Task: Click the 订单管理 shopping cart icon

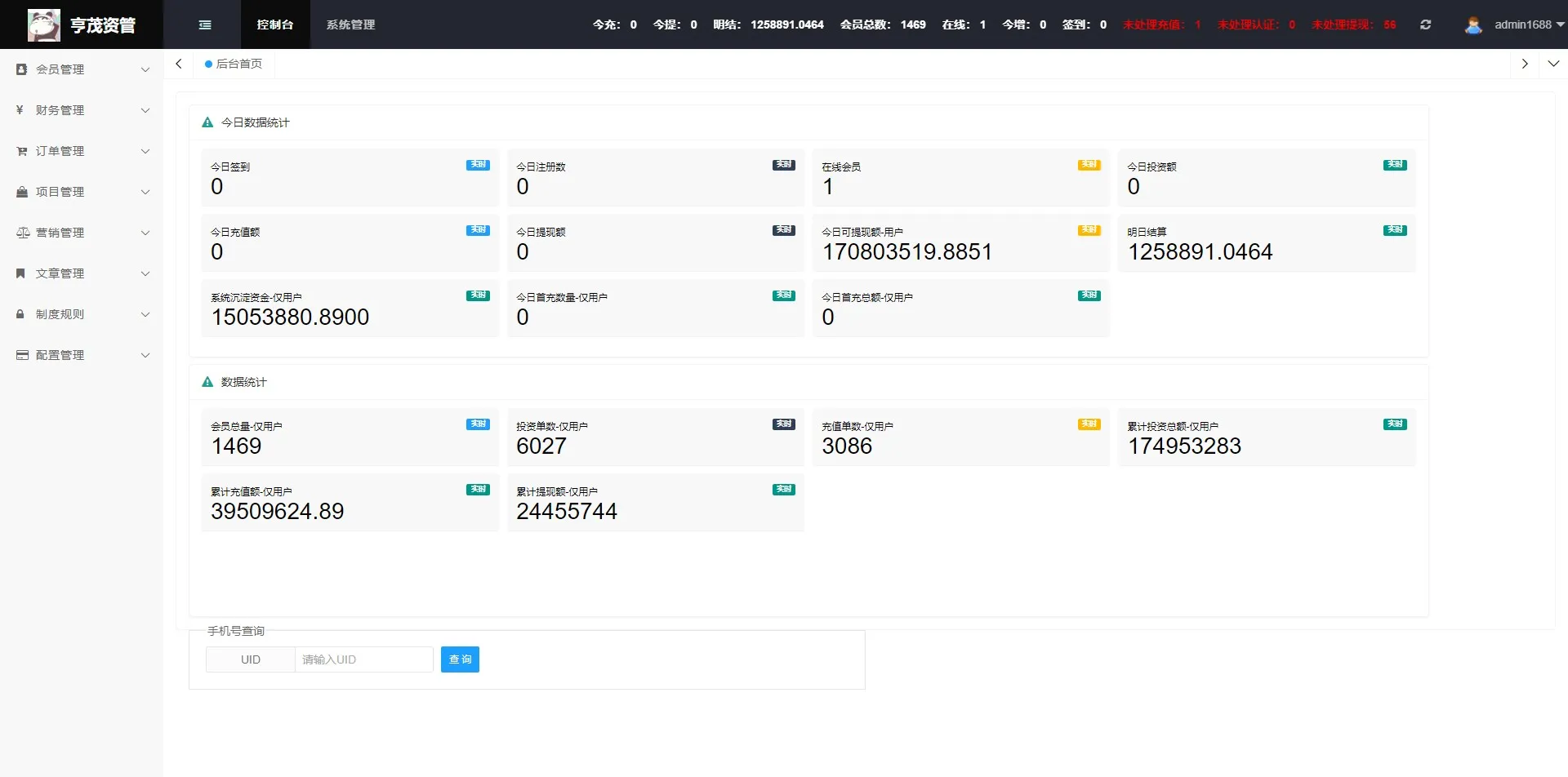Action: pos(22,151)
